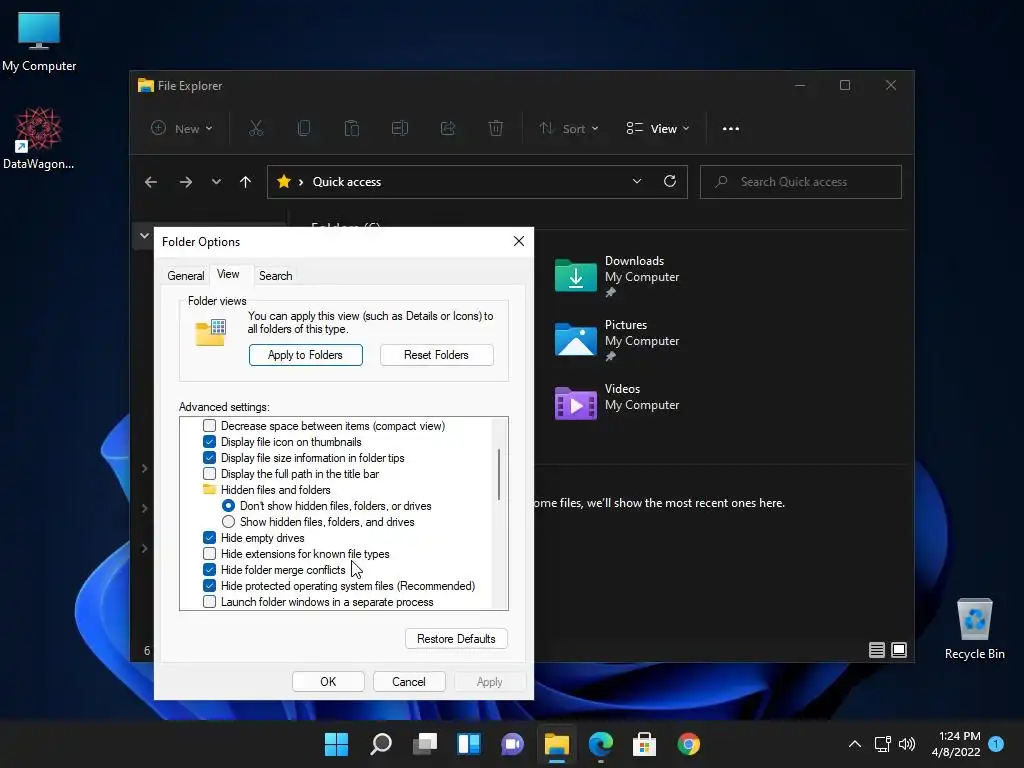Select Don't show hidden files, folders, or drives
This screenshot has width=1024, height=768.
(229, 506)
